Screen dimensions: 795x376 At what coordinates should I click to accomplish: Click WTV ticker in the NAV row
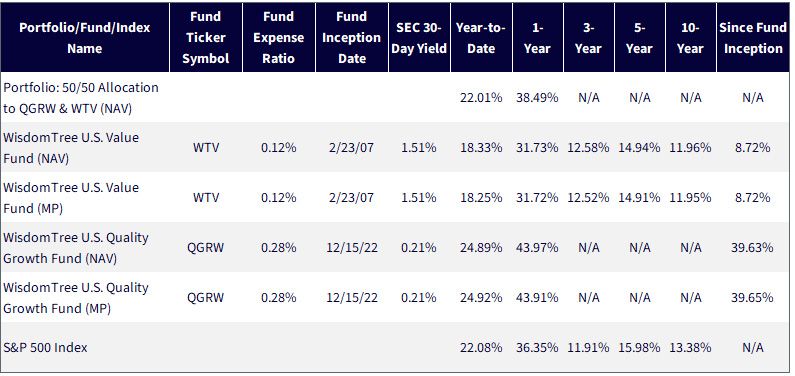tap(205, 147)
